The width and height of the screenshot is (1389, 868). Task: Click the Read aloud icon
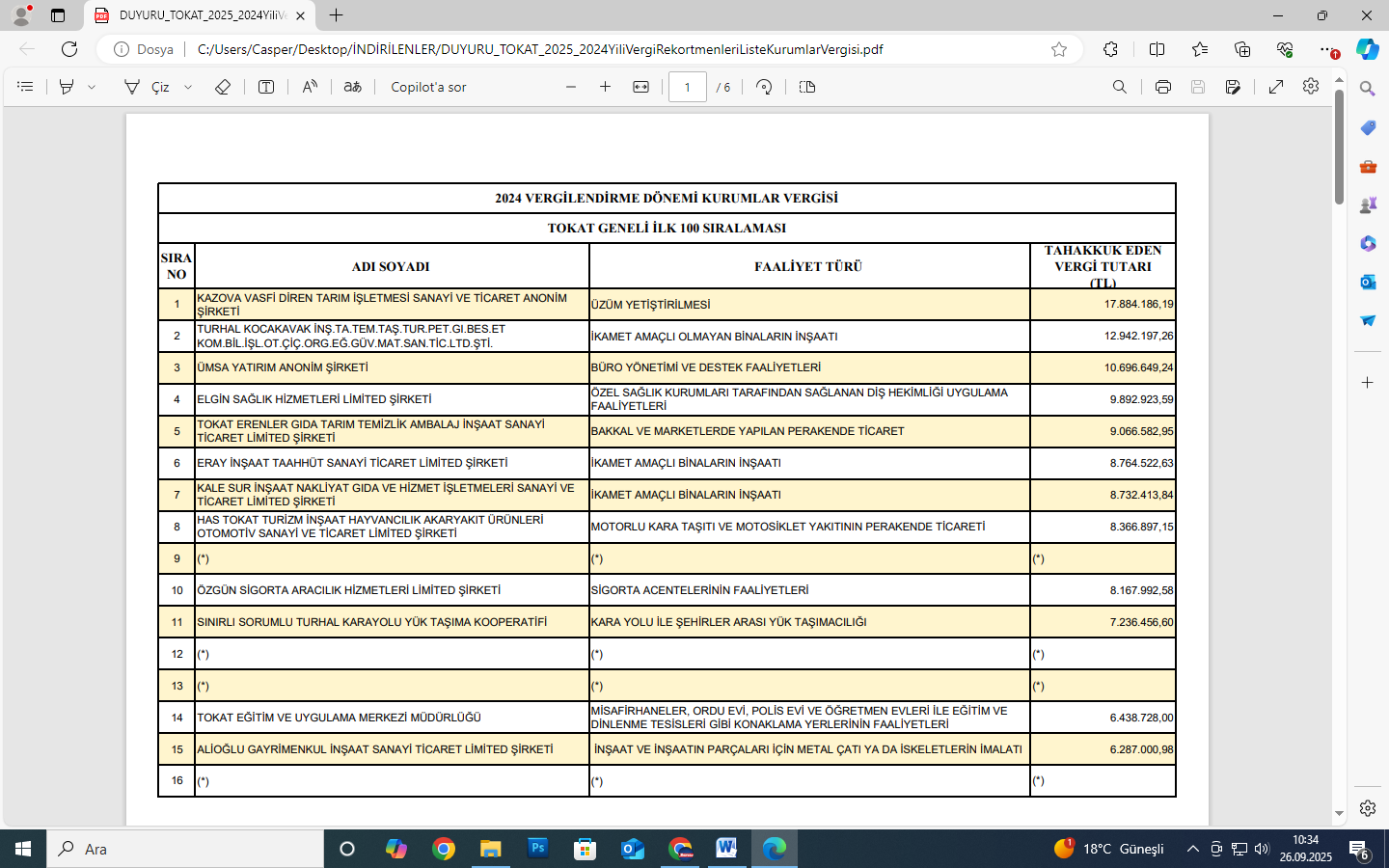click(x=310, y=87)
